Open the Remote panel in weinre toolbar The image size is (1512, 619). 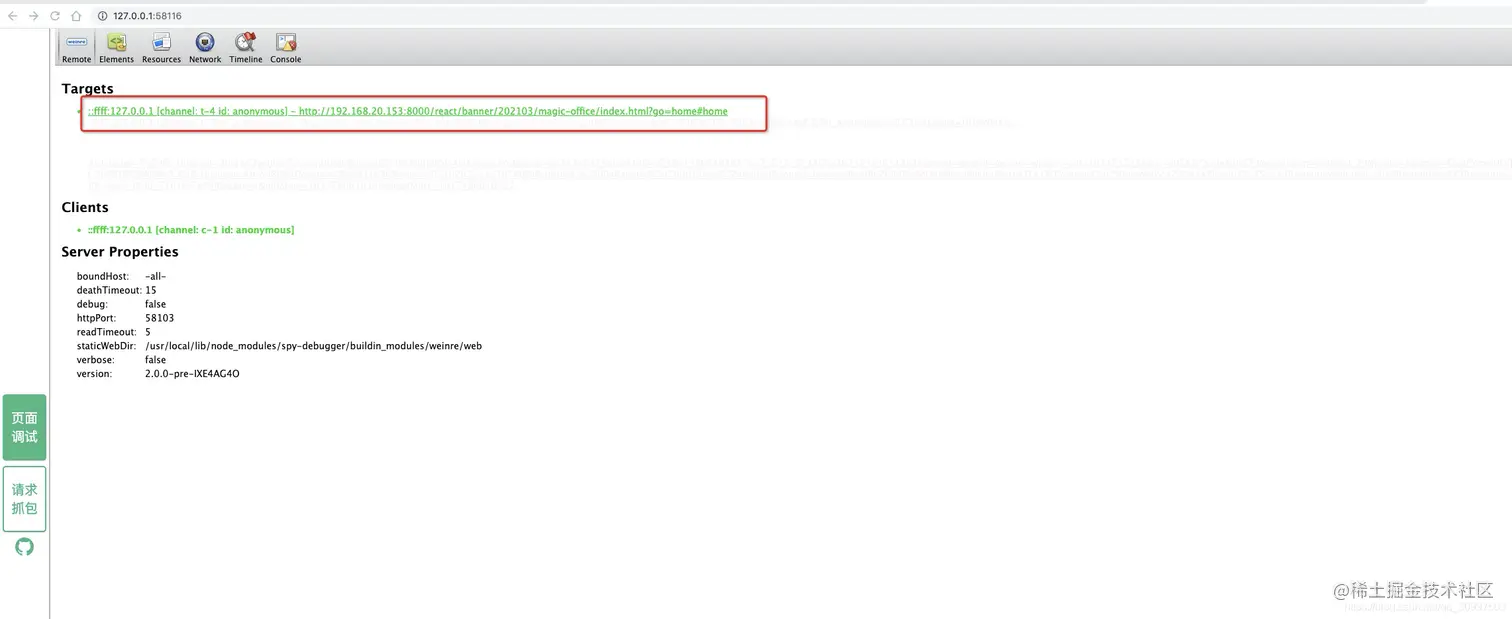(x=76, y=47)
